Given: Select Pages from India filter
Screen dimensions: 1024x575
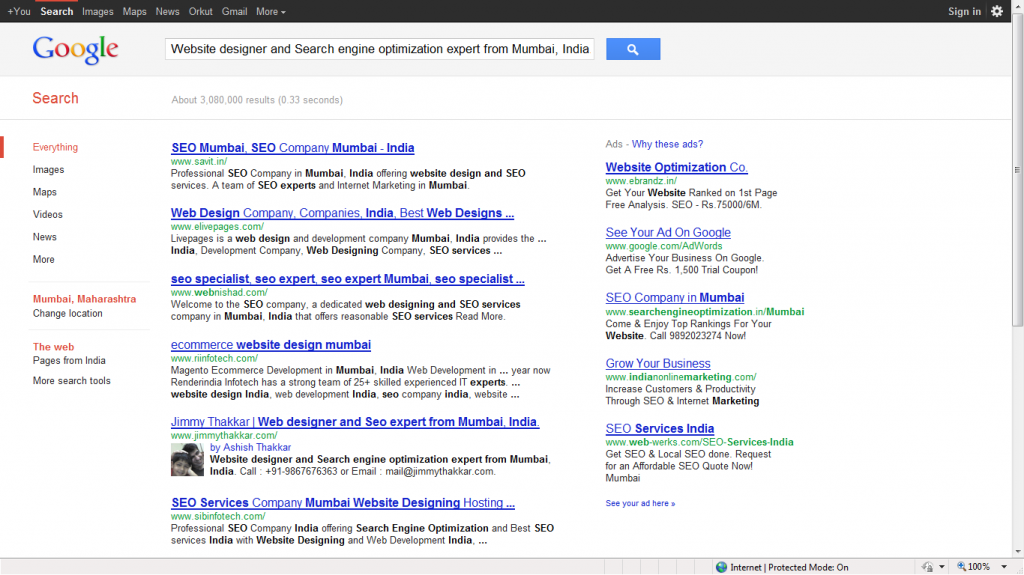Looking at the screenshot, I should [x=69, y=360].
